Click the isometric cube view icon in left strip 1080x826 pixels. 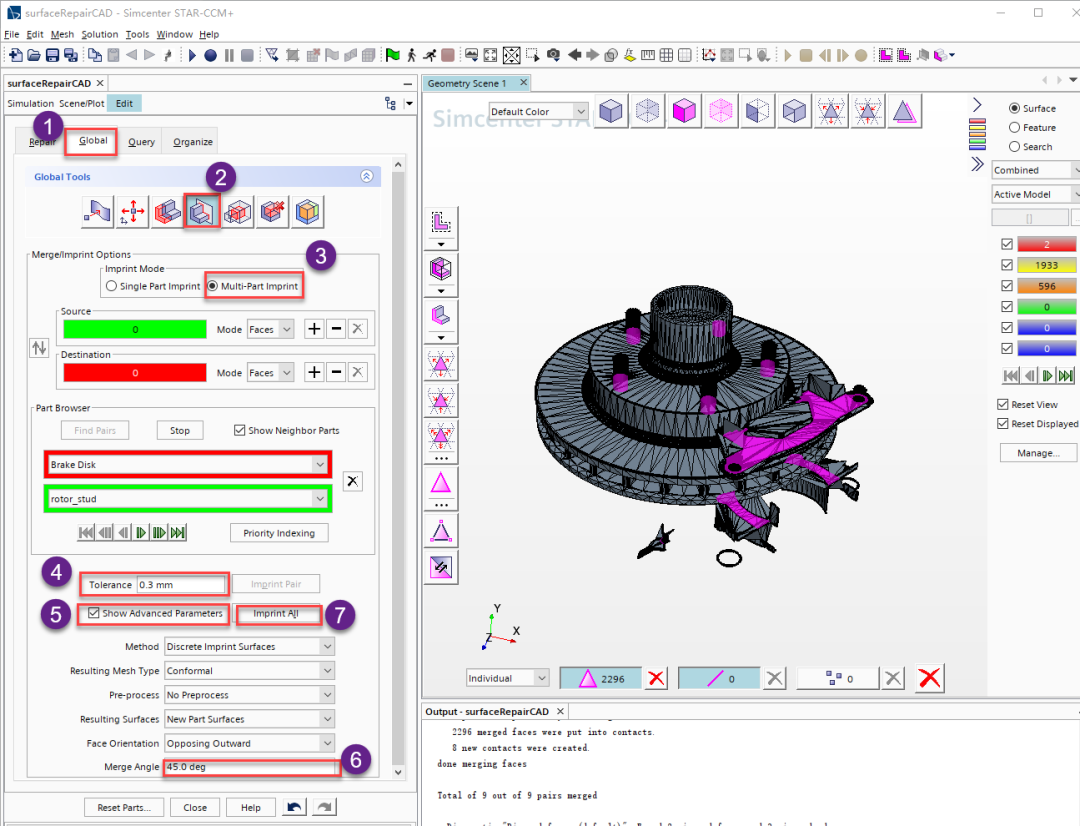pyautogui.click(x=441, y=269)
